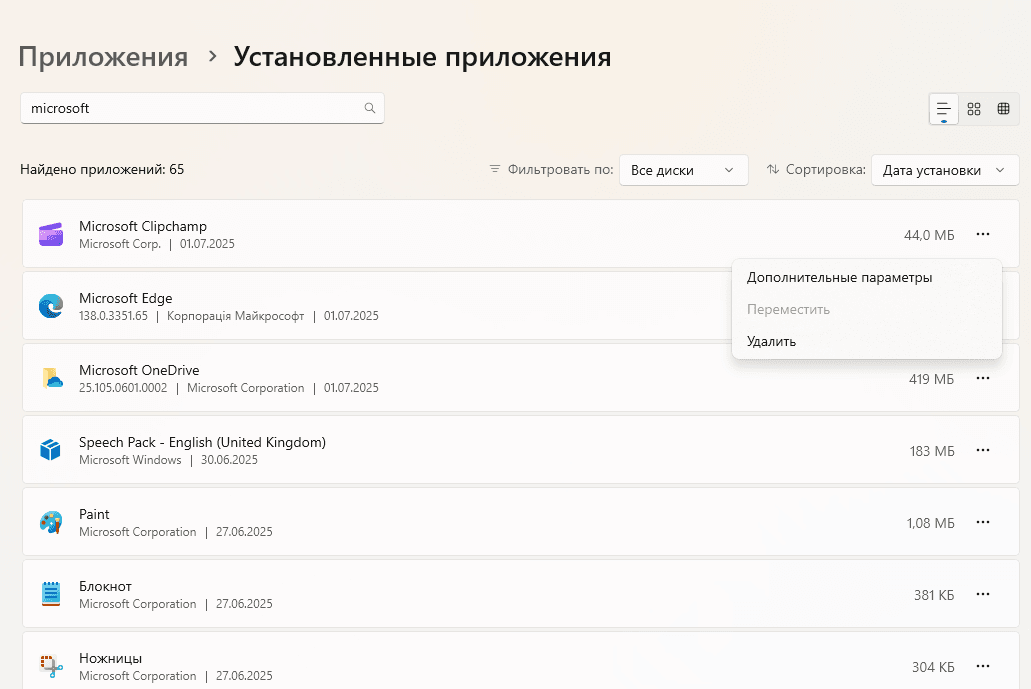This screenshot has width=1031, height=689.
Task: Select the Microsoft OneDrive row title
Action: pyautogui.click(x=139, y=370)
